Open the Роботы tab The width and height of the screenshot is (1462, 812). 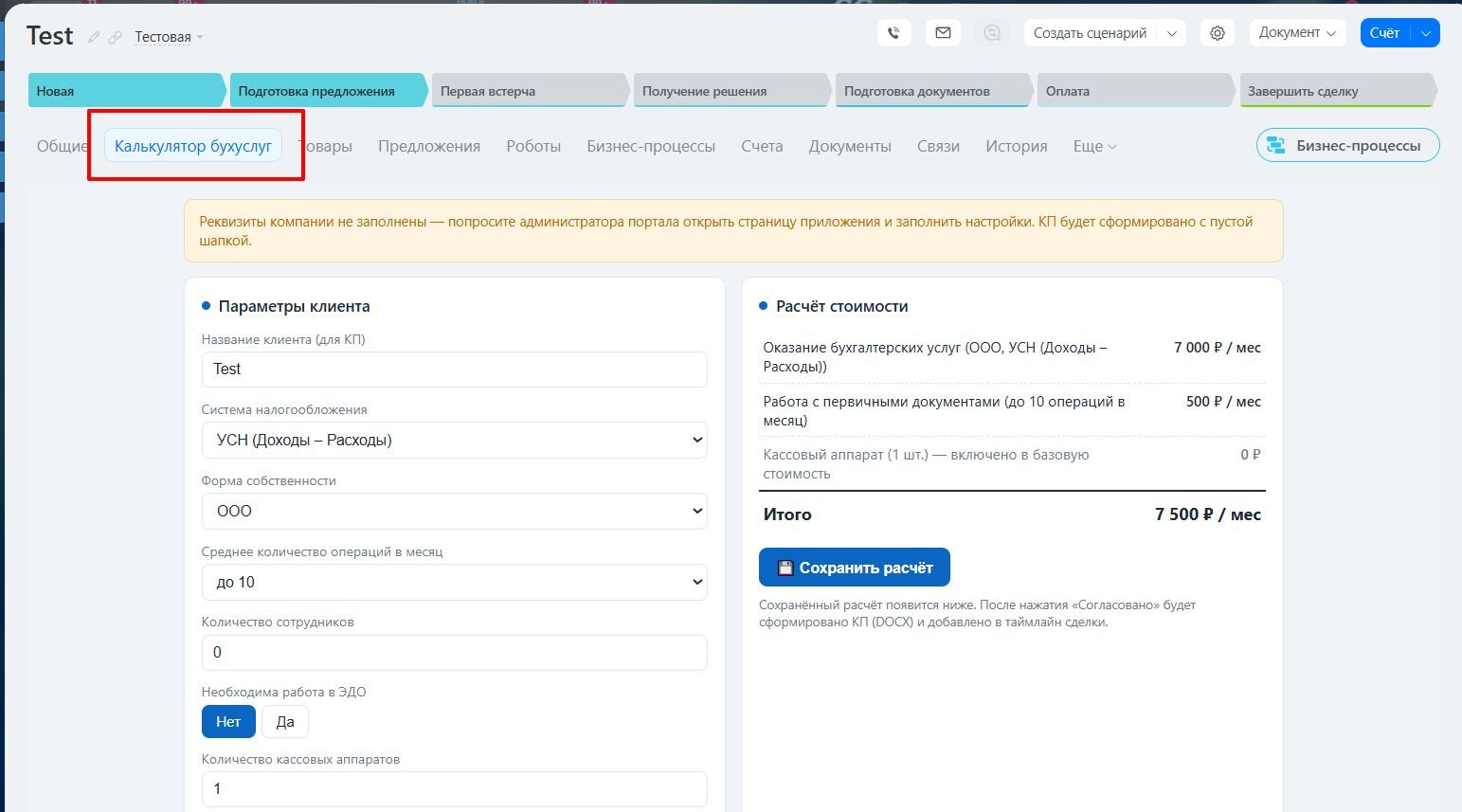(x=533, y=146)
